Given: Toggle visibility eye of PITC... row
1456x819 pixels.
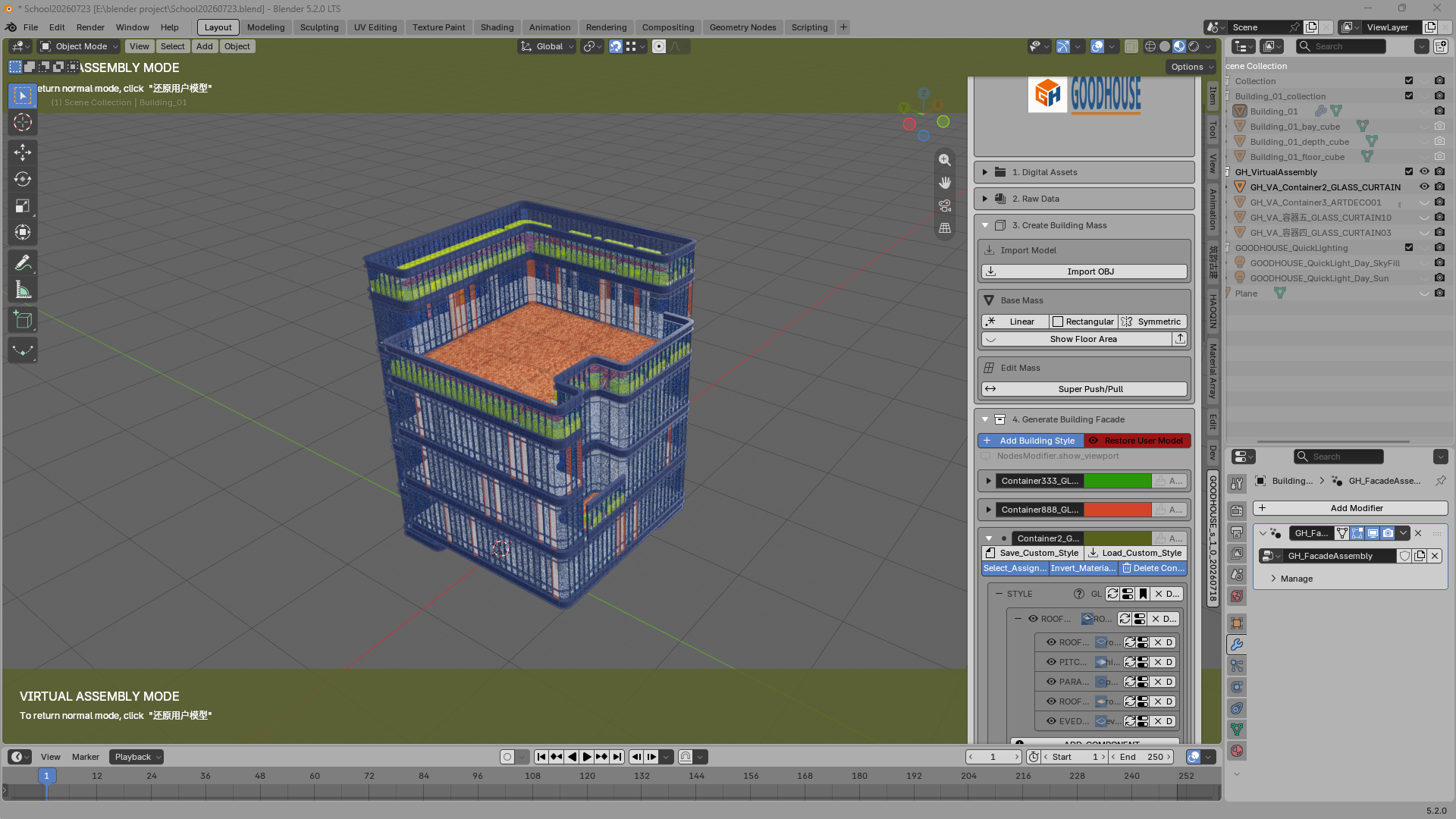Looking at the screenshot, I should click(1051, 662).
